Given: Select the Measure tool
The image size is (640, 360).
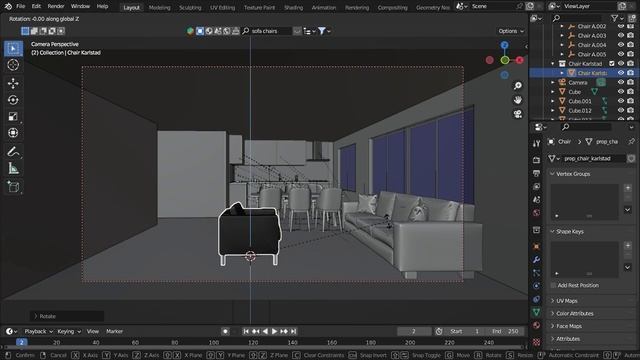Looking at the screenshot, I should click(13, 168).
